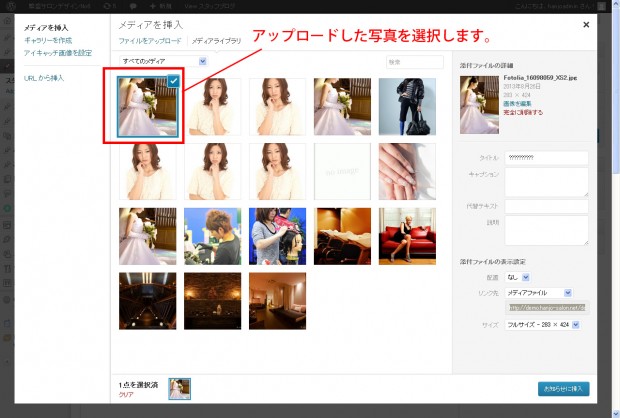Select the red sofa woman thumbnail

pos(407,234)
